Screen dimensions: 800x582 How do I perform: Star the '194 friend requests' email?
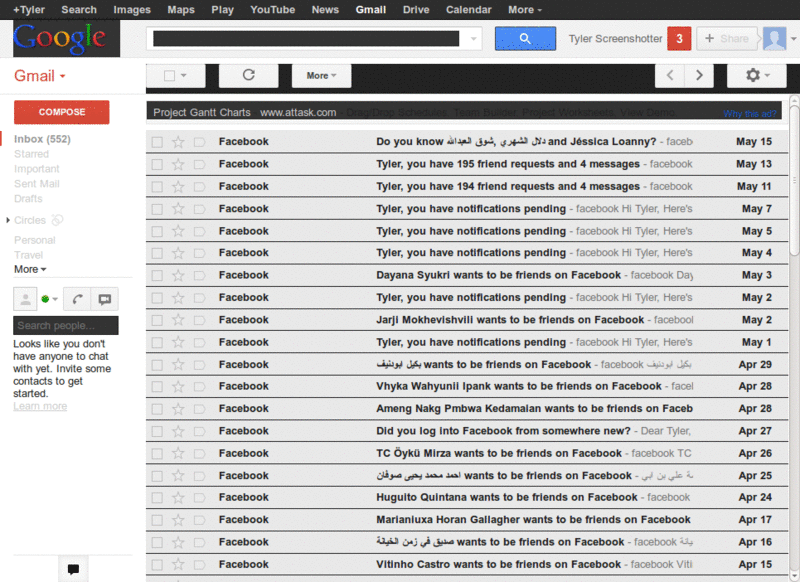point(178,187)
